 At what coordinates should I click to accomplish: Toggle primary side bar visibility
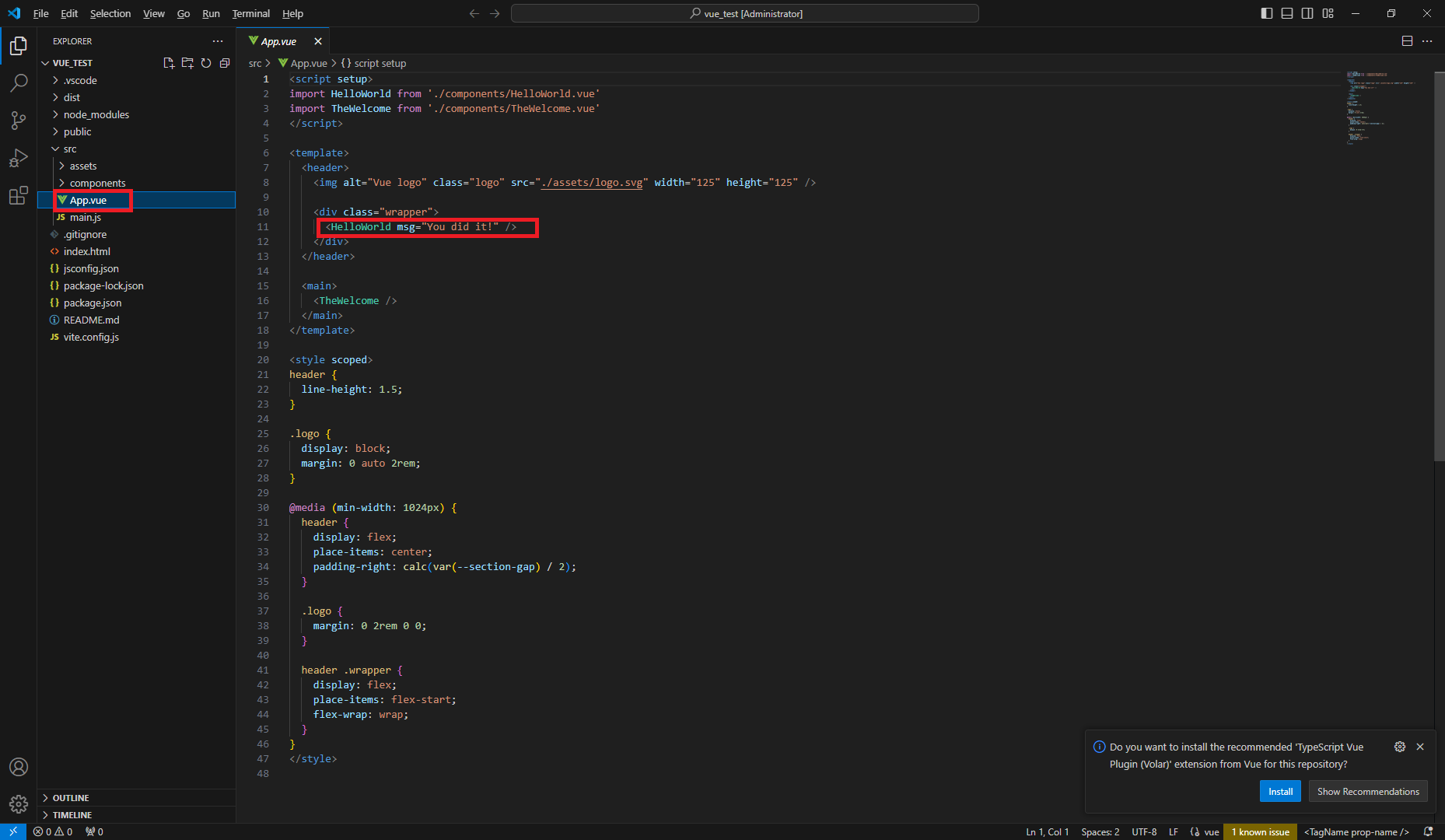pos(1267,13)
